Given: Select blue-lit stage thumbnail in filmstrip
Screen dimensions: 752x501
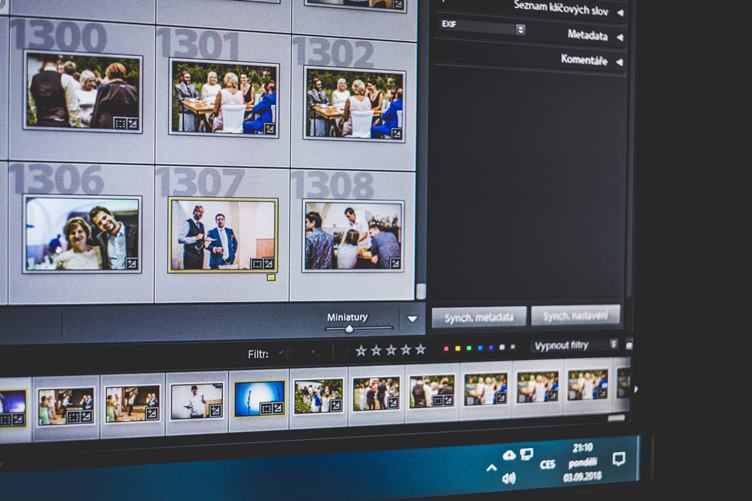Looking at the screenshot, I should 259,399.
